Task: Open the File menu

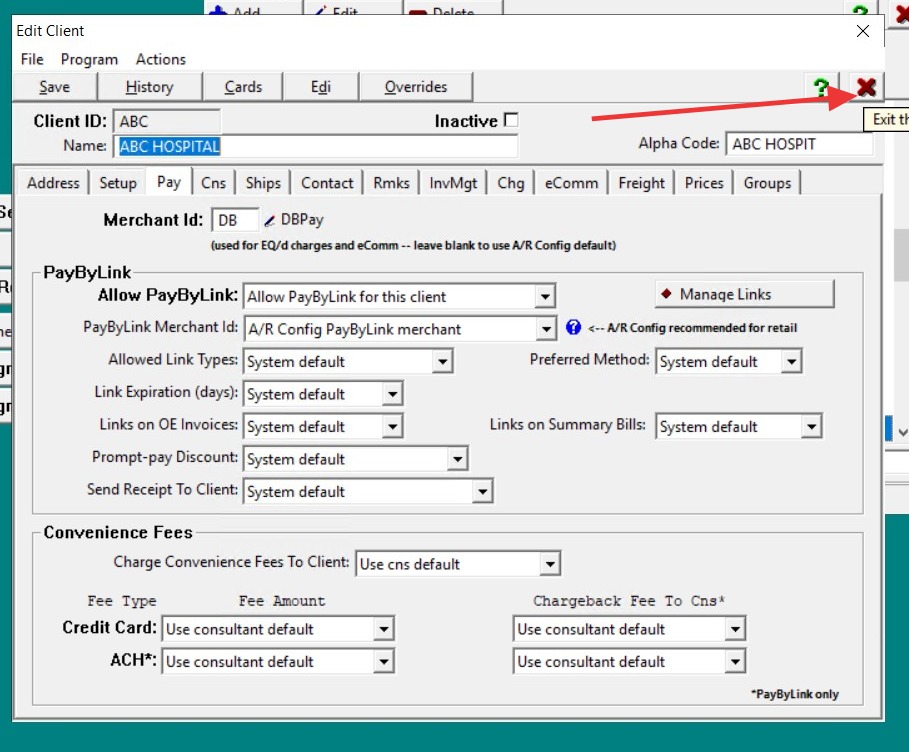Action: (x=32, y=59)
